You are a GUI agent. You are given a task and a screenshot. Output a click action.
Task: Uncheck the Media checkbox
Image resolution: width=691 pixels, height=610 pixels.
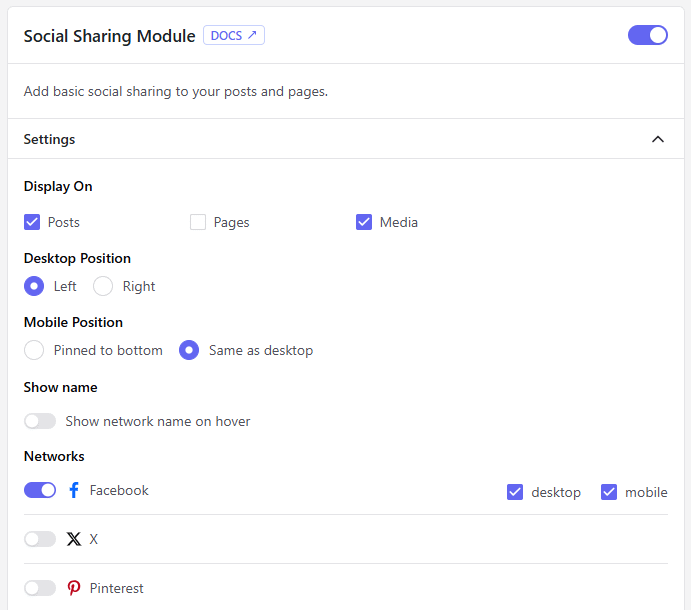coord(364,222)
